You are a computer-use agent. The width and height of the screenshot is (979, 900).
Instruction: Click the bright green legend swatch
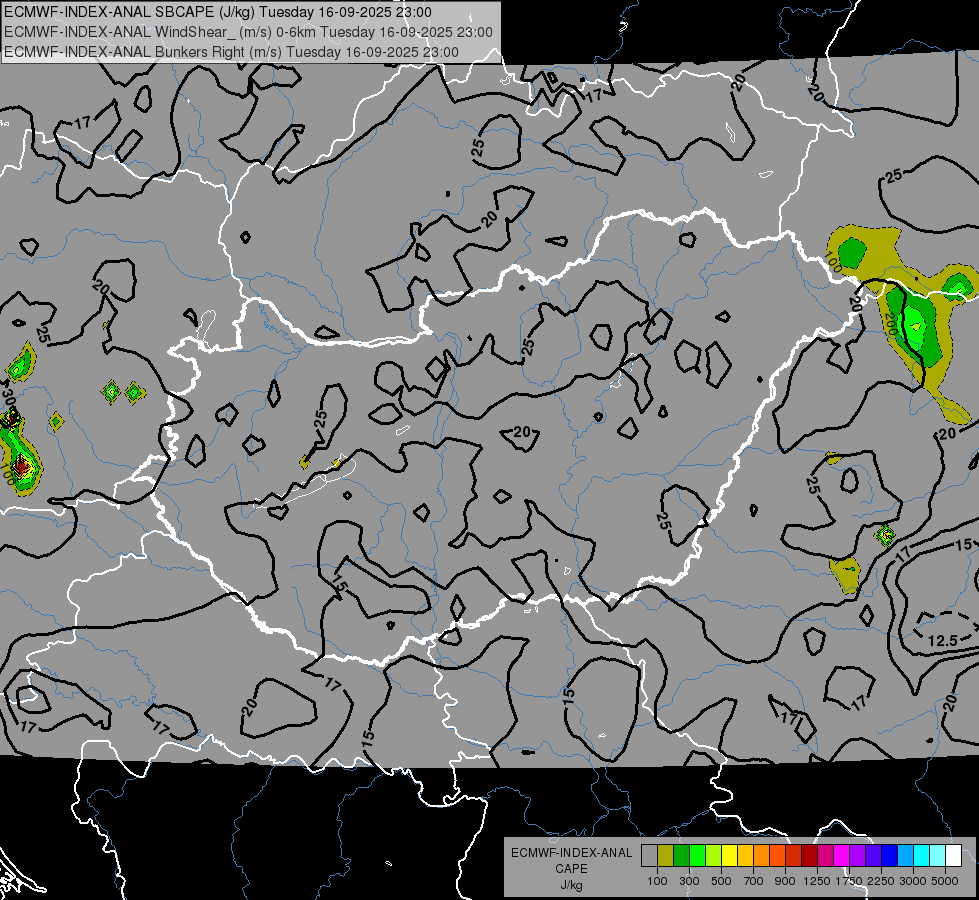697,856
